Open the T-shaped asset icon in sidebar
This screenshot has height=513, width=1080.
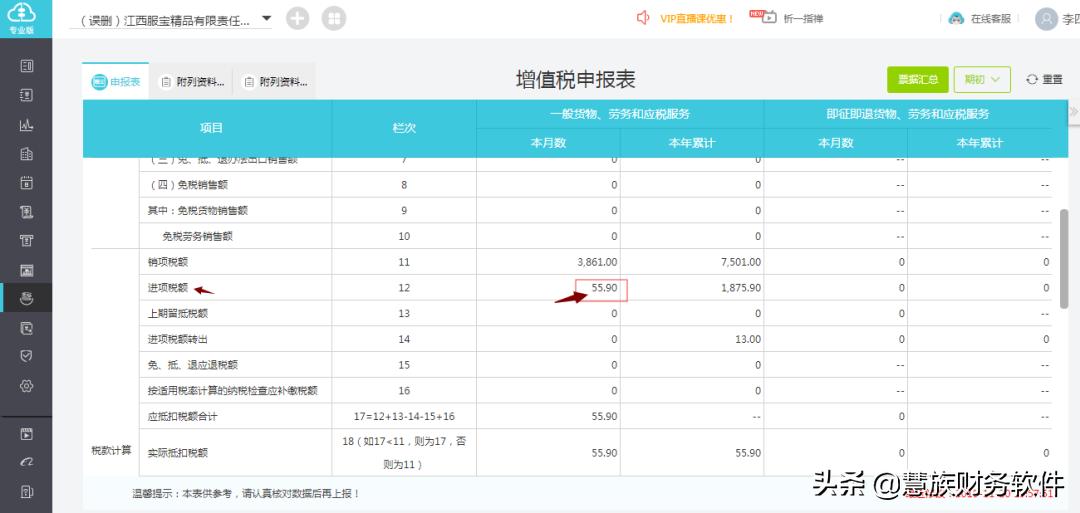pos(26,240)
